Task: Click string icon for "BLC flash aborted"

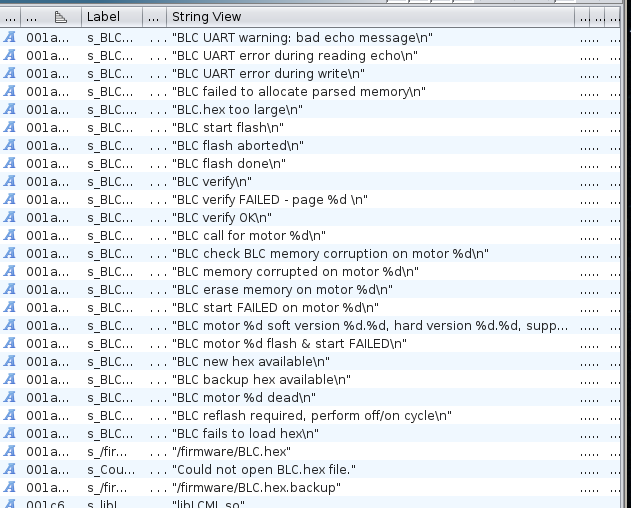Action: [10, 145]
